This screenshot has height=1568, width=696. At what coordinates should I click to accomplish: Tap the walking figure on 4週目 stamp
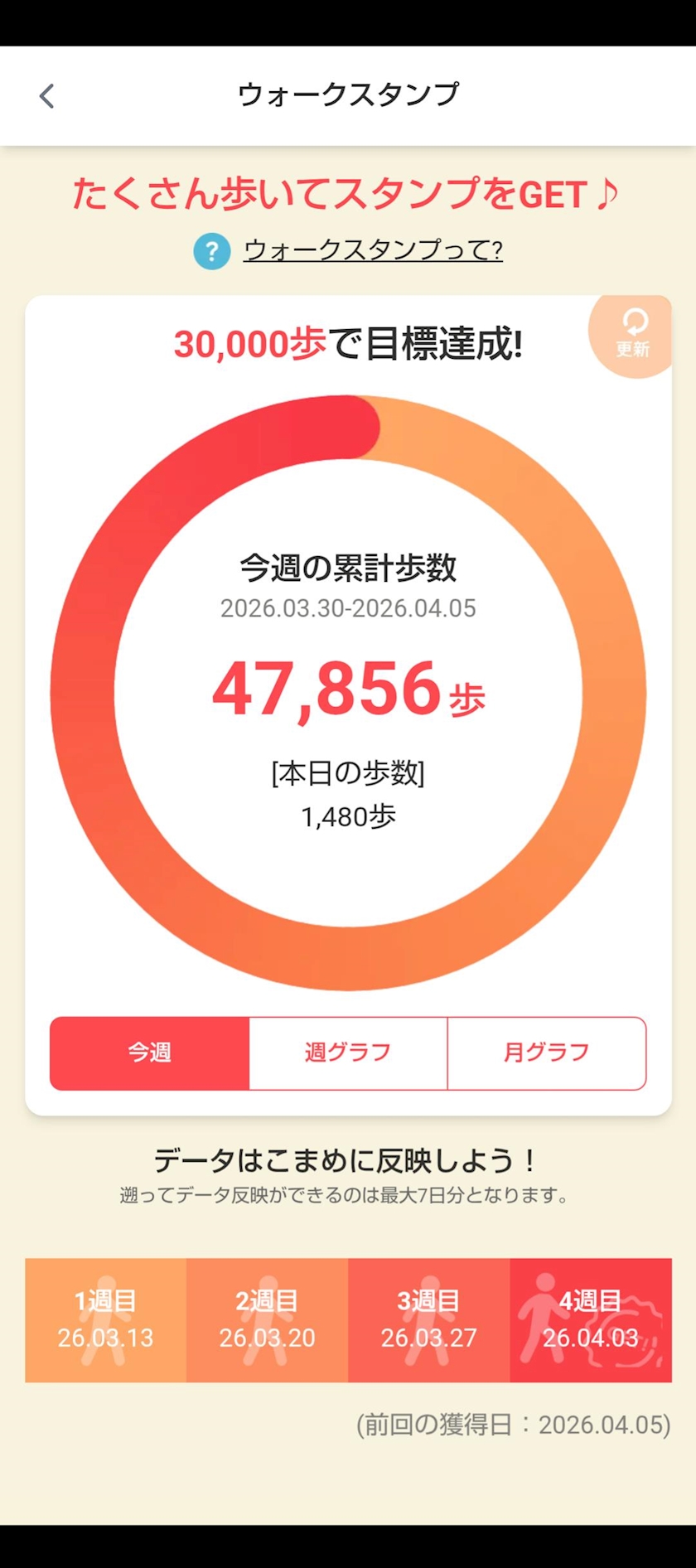544,1319
